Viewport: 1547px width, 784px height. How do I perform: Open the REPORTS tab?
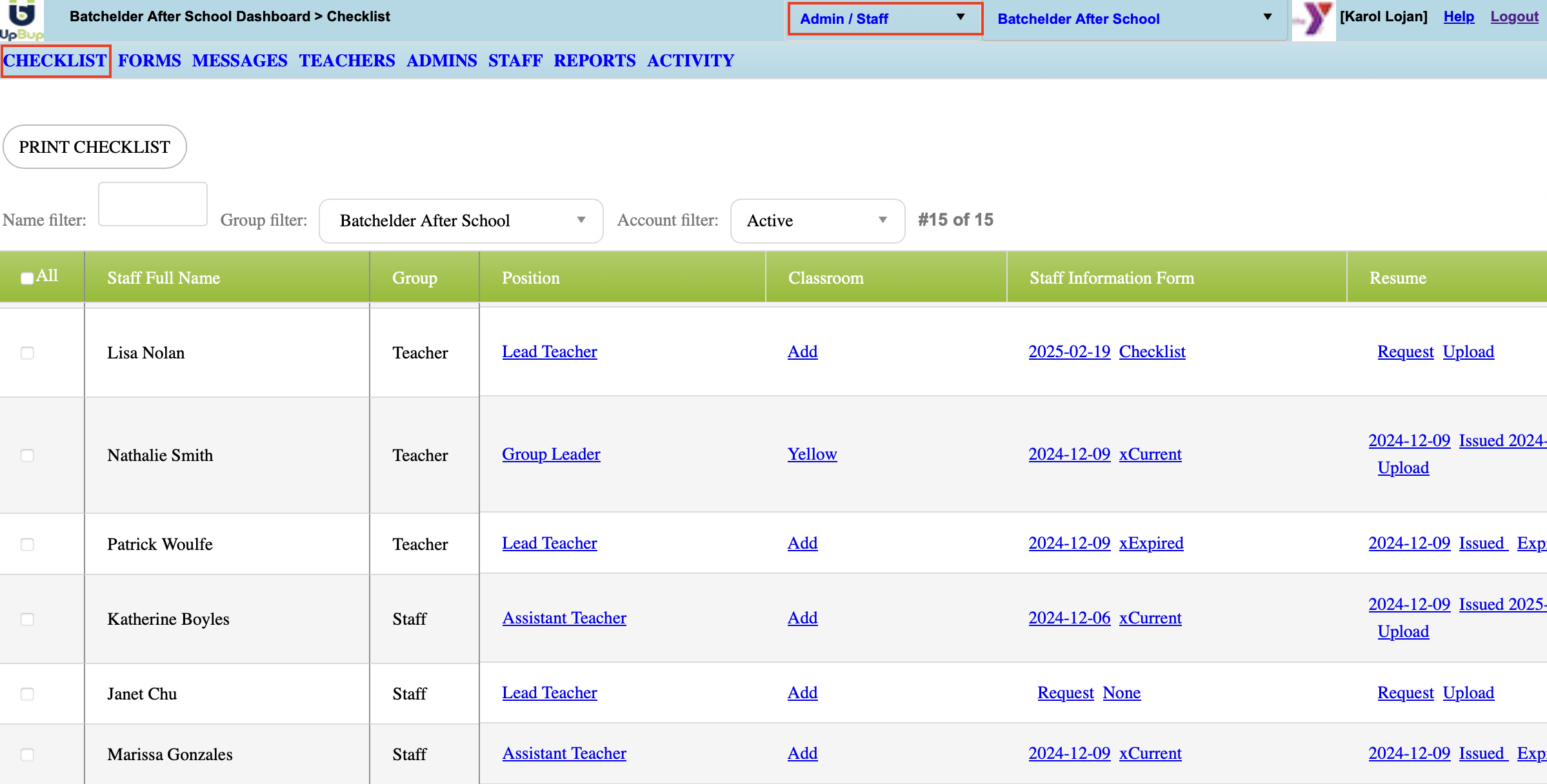[x=594, y=61]
